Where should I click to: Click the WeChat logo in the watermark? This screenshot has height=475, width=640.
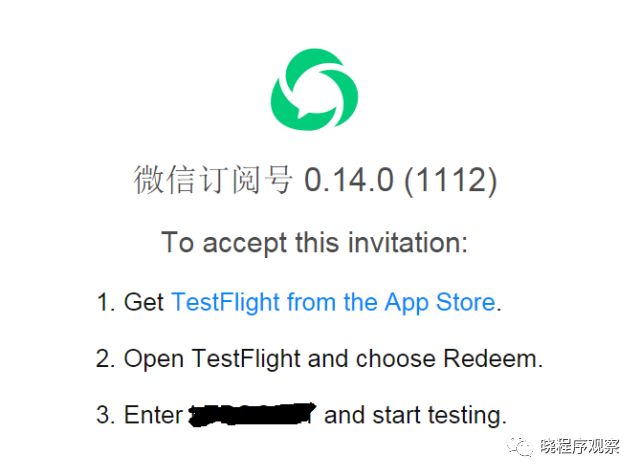[520, 446]
